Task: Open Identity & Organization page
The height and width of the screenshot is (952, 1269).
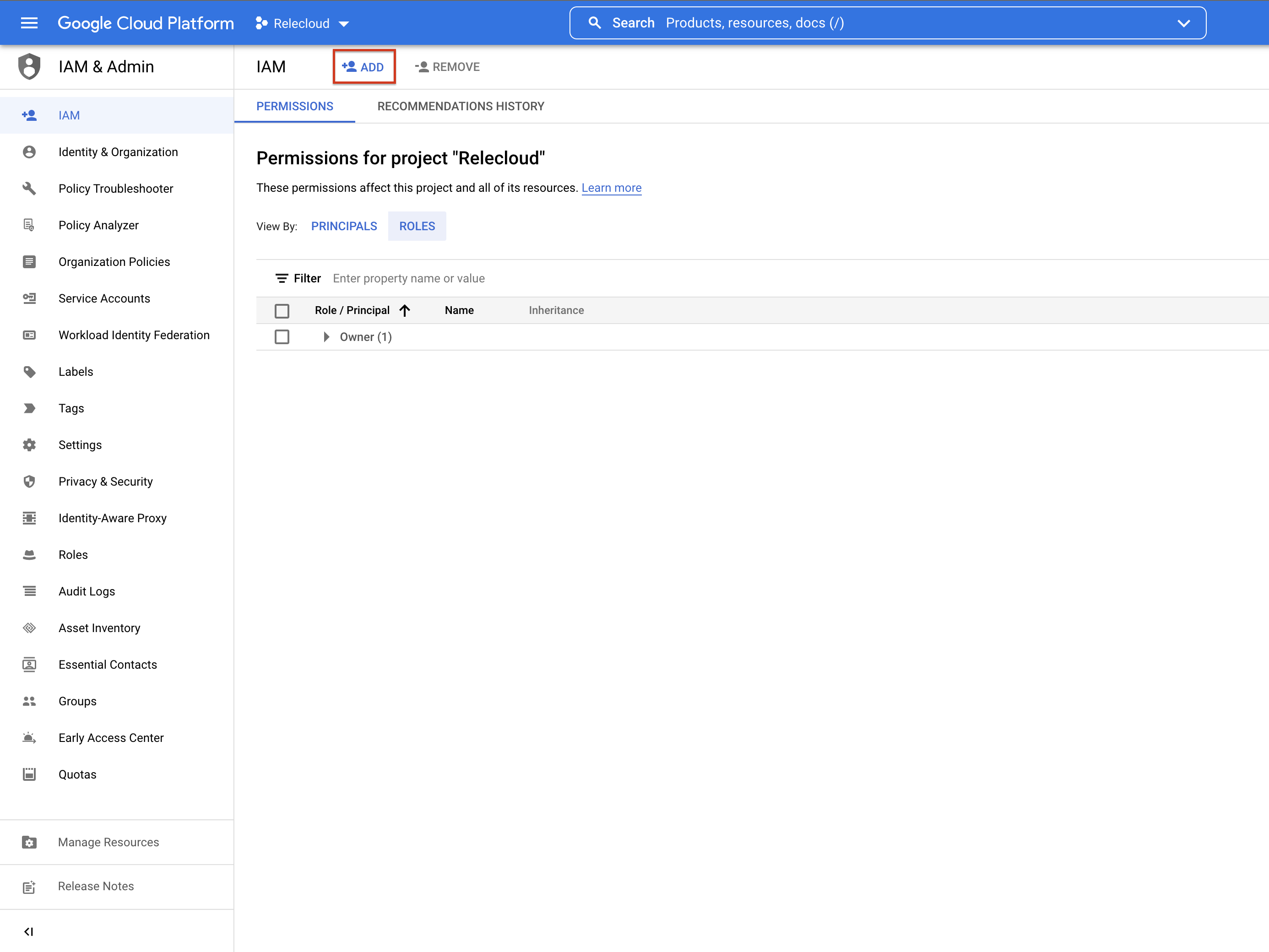Action: [117, 152]
